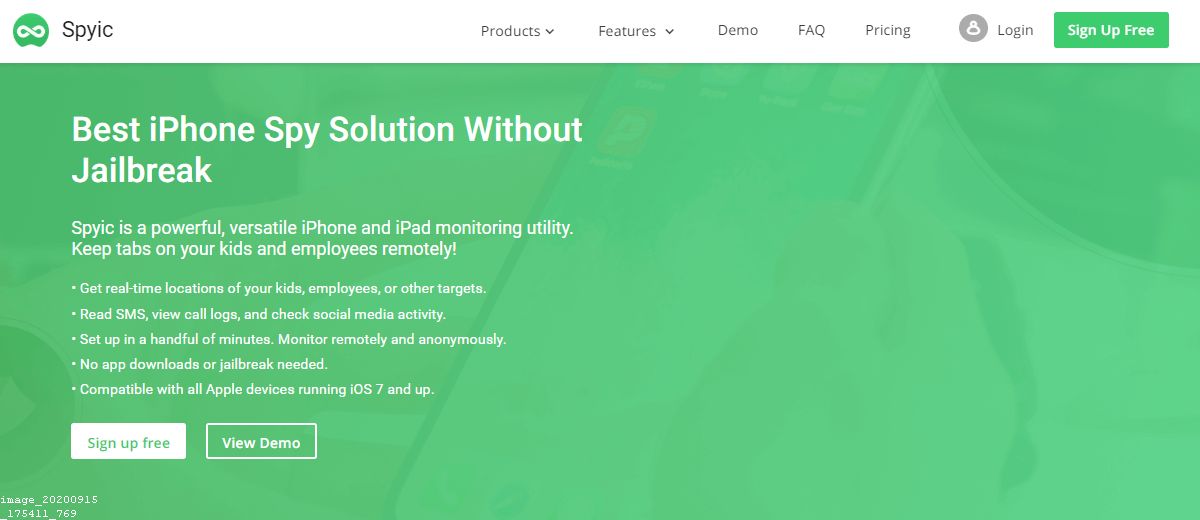1200x520 pixels.
Task: Navigate to the Pricing page
Action: (x=888, y=30)
